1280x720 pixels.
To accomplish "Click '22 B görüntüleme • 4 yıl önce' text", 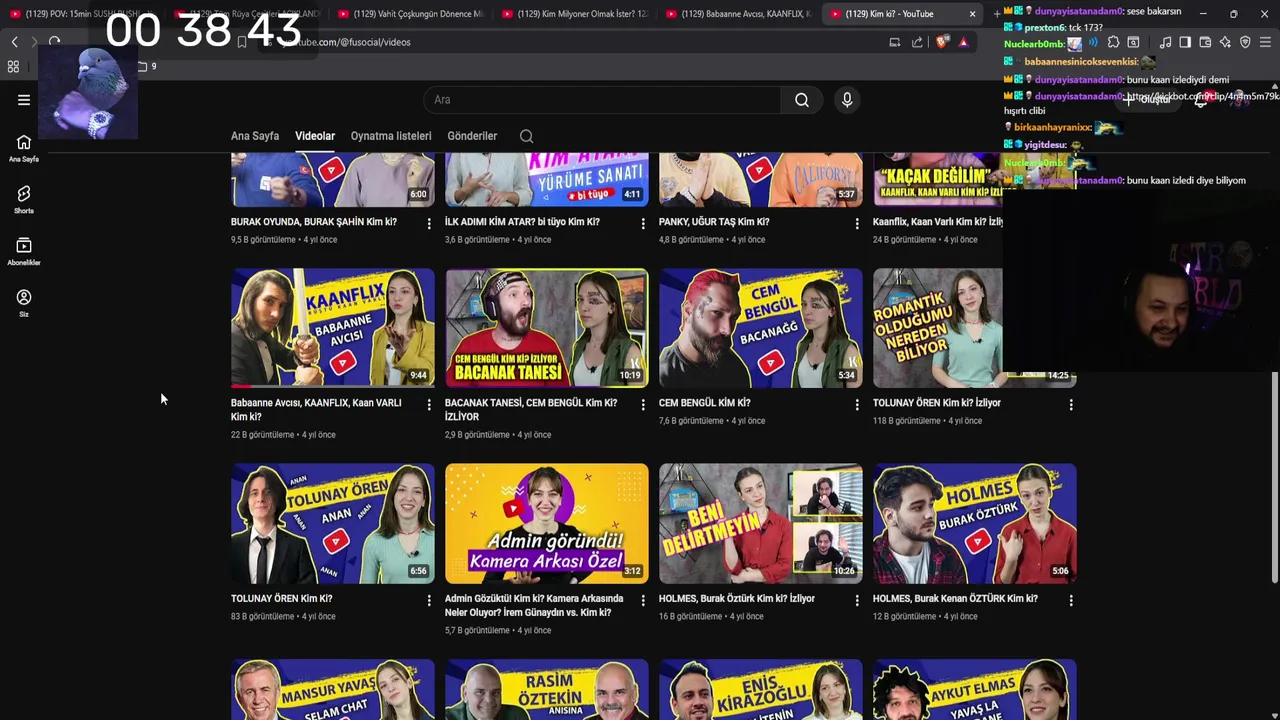I will coord(283,435).
